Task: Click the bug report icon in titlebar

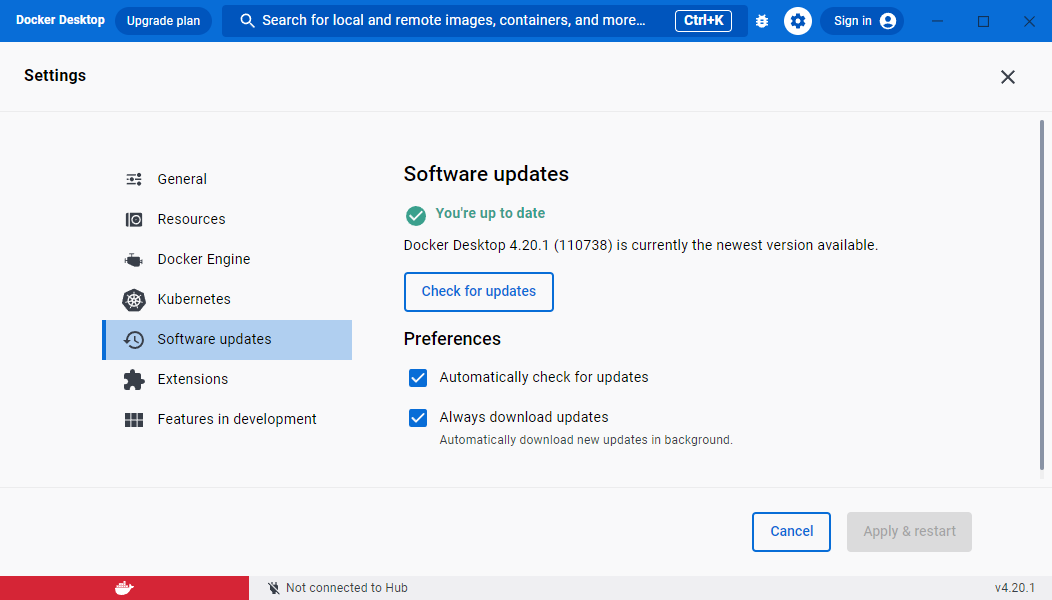Action: click(762, 20)
